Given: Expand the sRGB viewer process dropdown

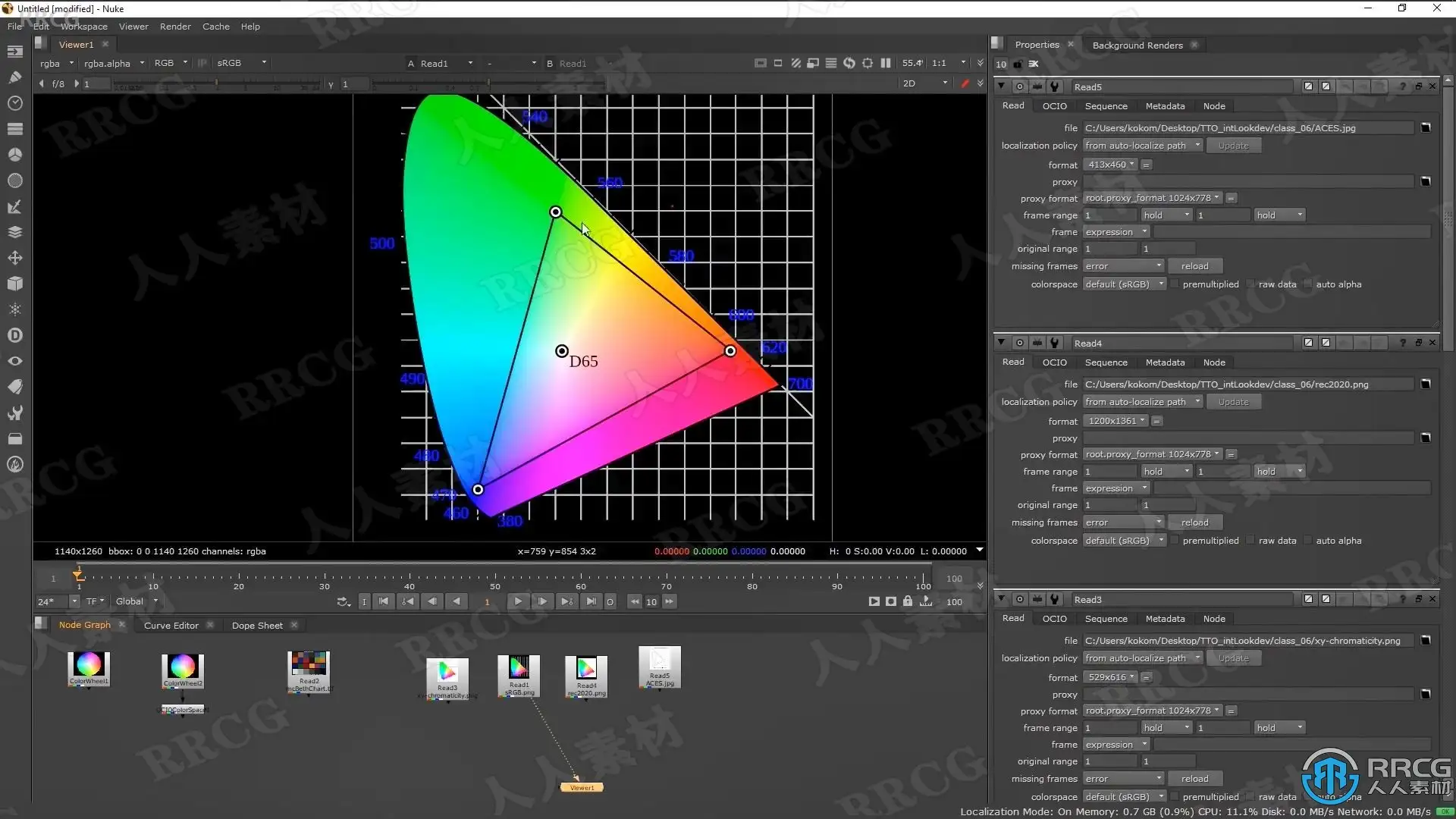Looking at the screenshot, I should [x=241, y=63].
